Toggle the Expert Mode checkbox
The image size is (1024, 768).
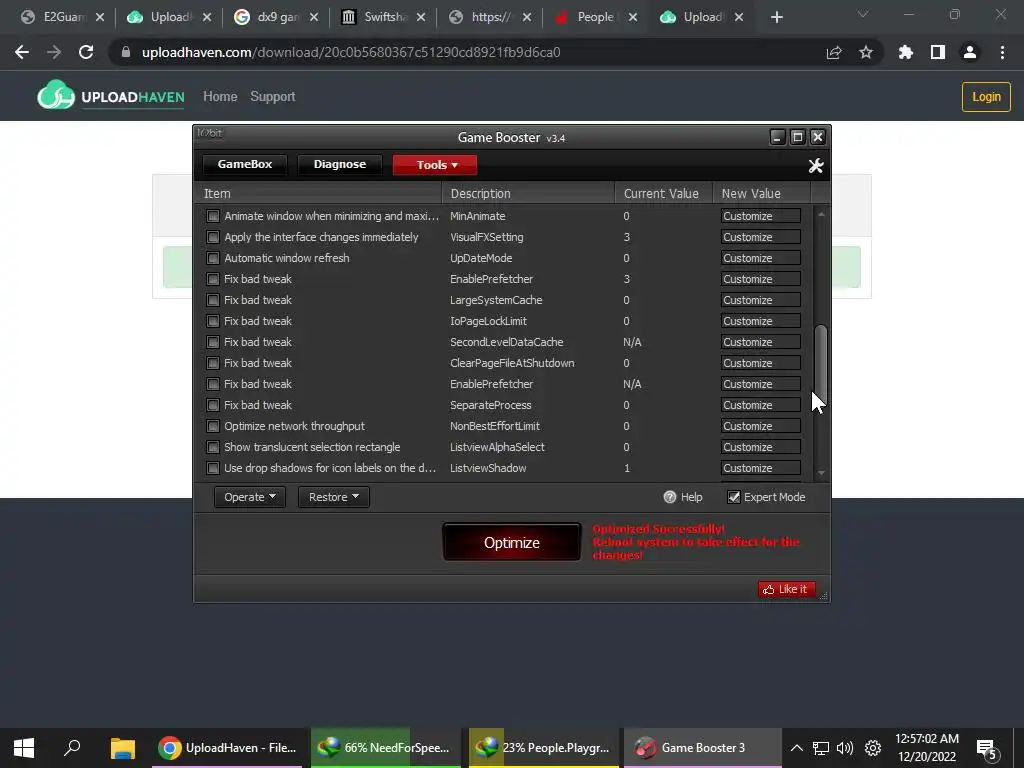click(x=734, y=497)
